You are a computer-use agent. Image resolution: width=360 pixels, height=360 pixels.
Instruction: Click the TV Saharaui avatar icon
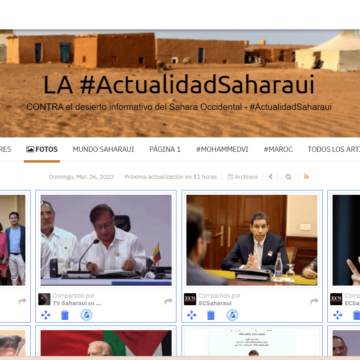pos(44,299)
